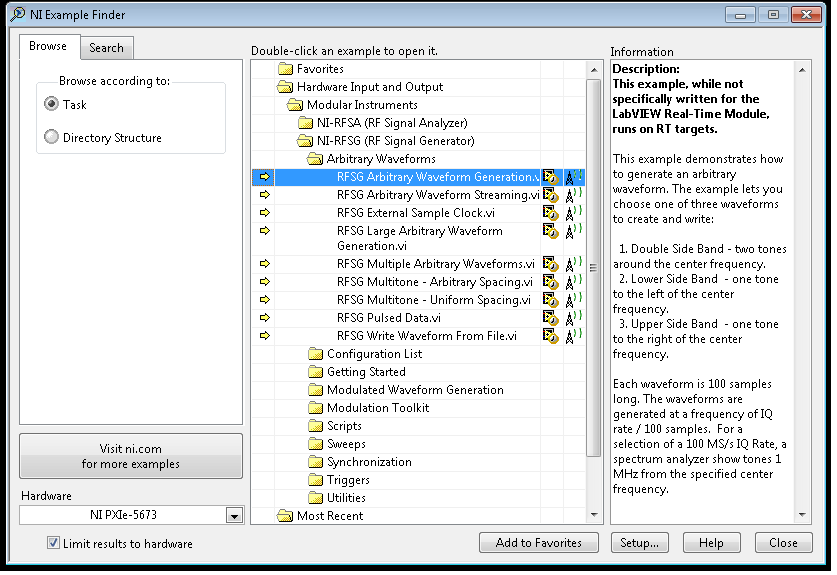
Task: Click Visit ni.com for more examples
Action: pyautogui.click(x=131, y=456)
